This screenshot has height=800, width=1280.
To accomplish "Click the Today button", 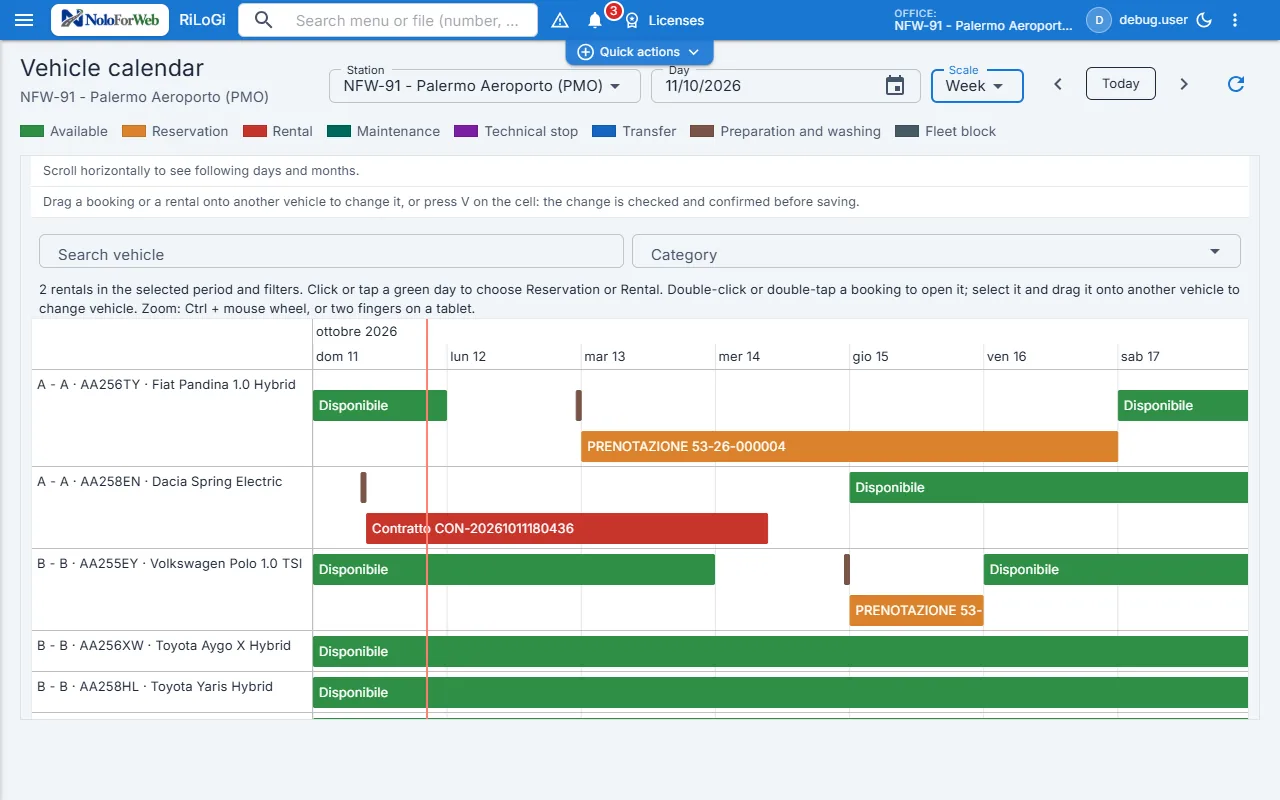I will pyautogui.click(x=1121, y=84).
